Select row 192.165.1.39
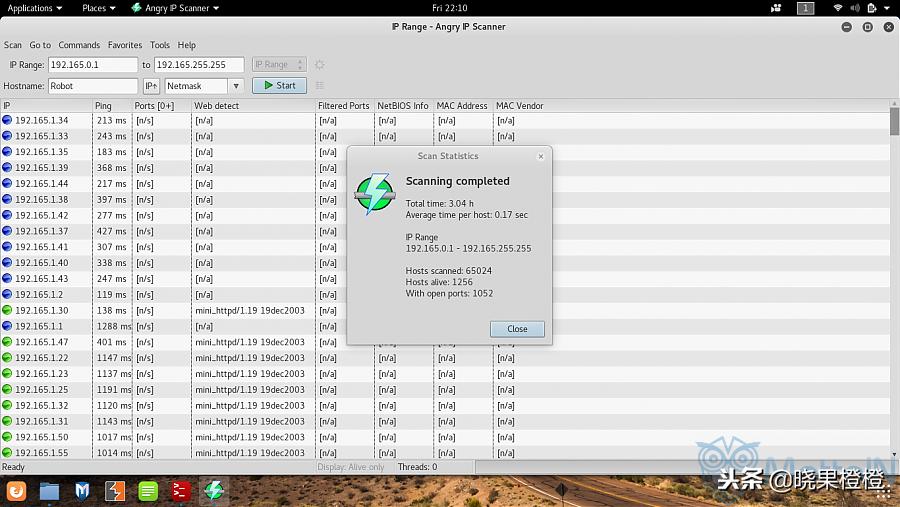 point(445,168)
